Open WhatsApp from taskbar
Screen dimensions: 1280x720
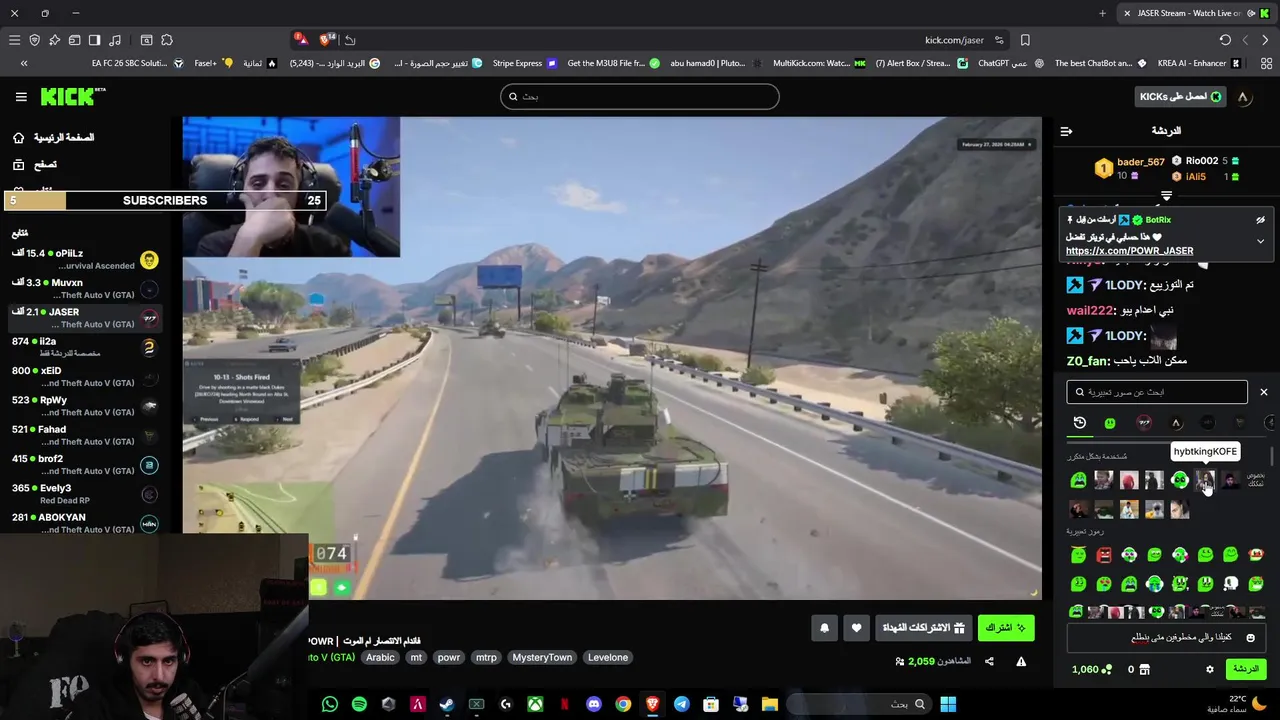coord(330,704)
